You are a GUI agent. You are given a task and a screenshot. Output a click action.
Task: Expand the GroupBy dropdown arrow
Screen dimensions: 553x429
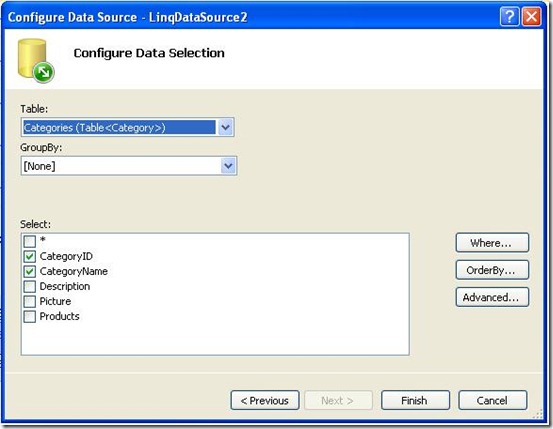coord(229,166)
